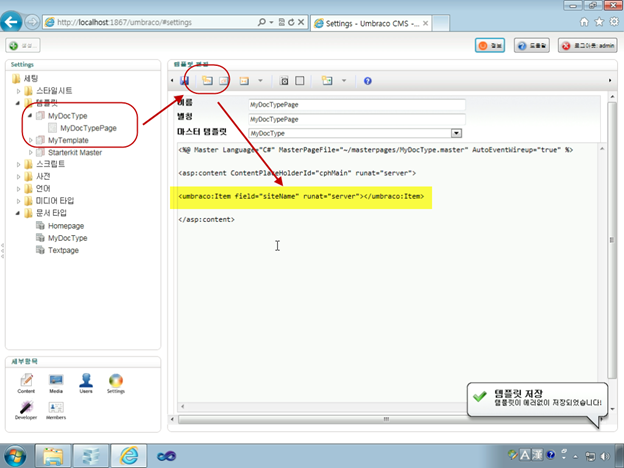
Task: Go back with the browser back arrow
Action: (x=11, y=21)
